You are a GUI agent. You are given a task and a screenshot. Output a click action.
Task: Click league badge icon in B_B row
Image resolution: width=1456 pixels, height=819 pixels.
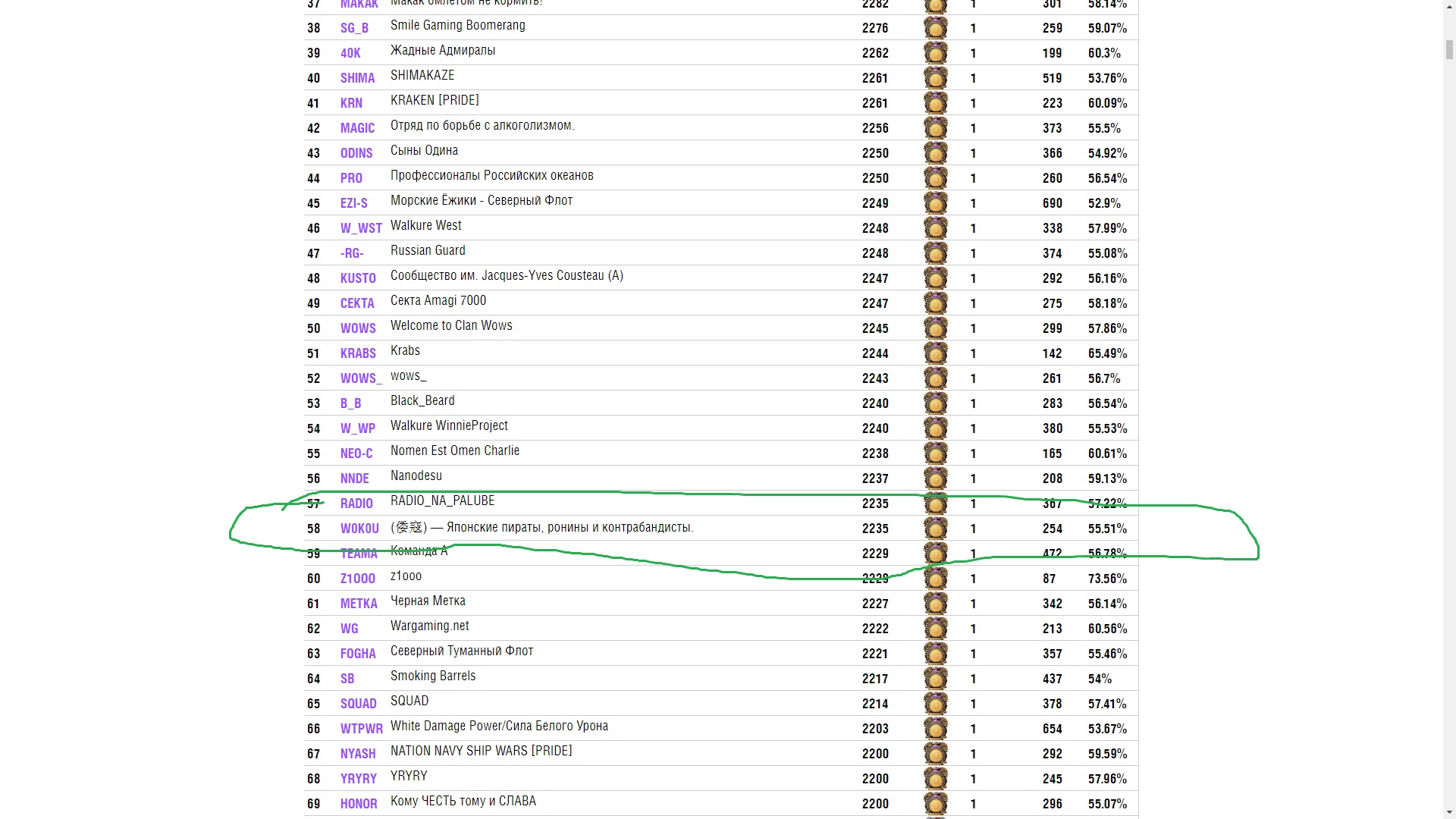[936, 403]
